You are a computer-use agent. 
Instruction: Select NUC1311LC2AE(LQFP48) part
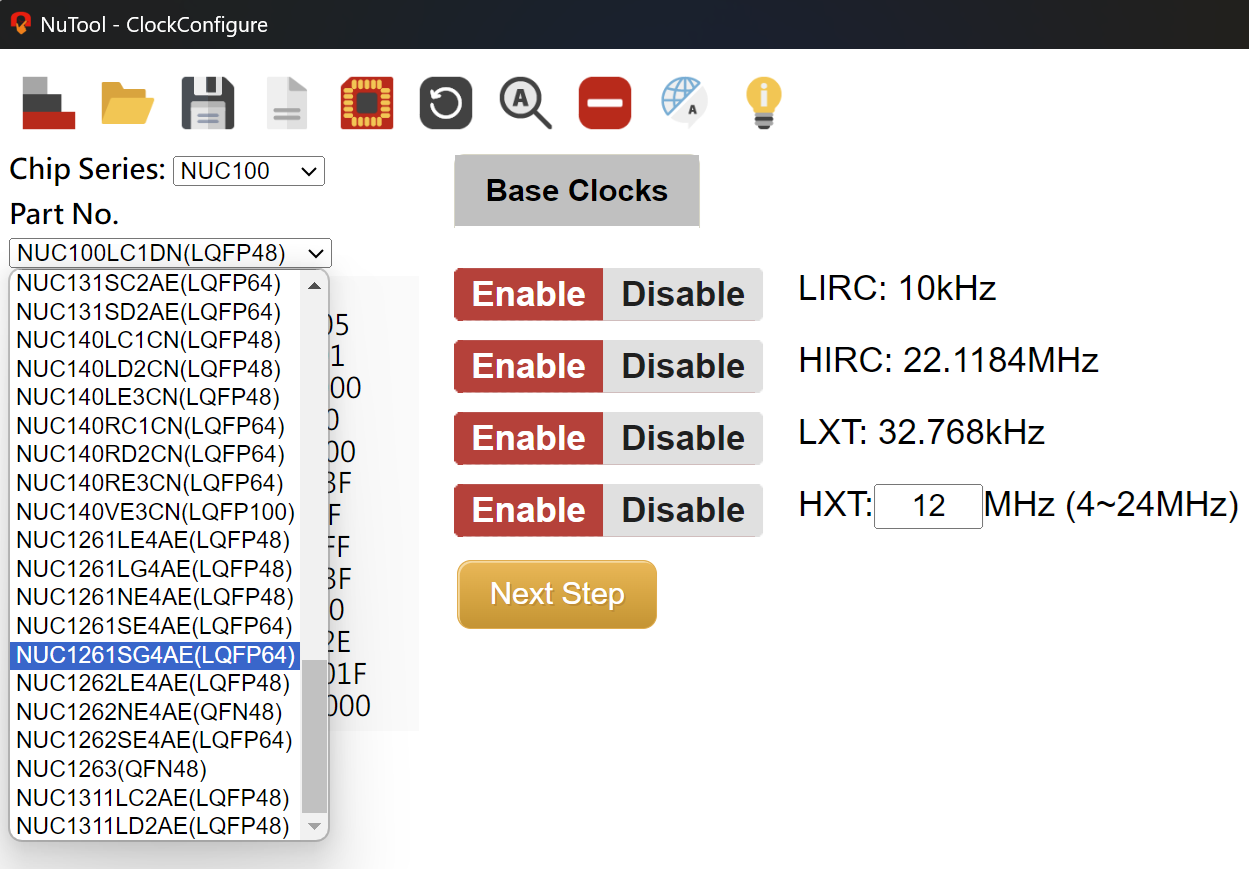pyautogui.click(x=155, y=799)
